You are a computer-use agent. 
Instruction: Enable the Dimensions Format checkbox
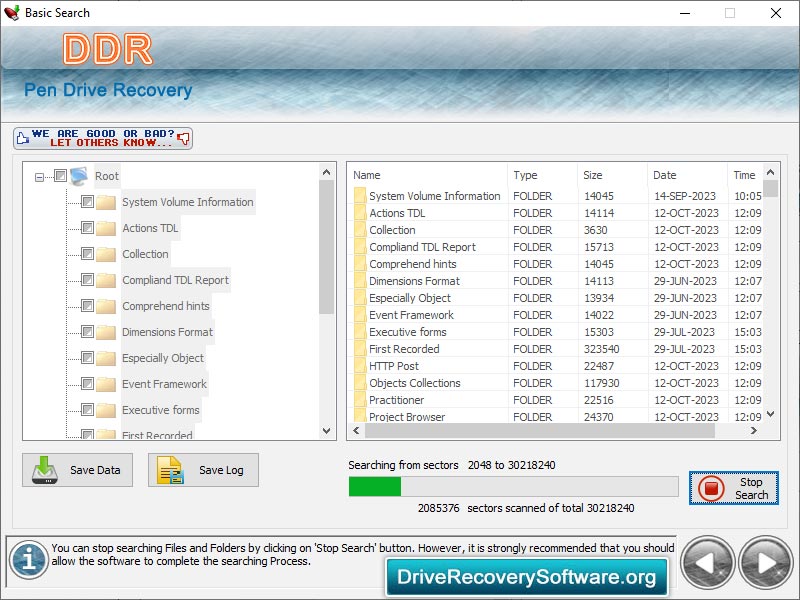(87, 332)
